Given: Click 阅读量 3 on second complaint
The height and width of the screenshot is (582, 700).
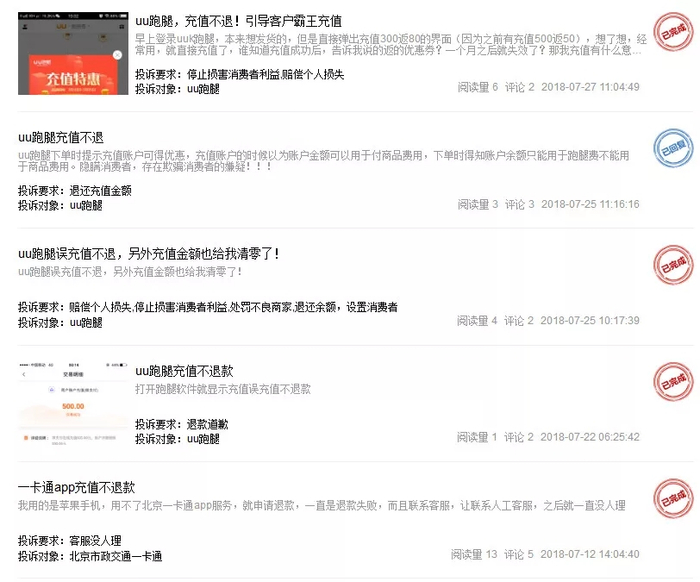Looking at the screenshot, I should click(x=478, y=204).
